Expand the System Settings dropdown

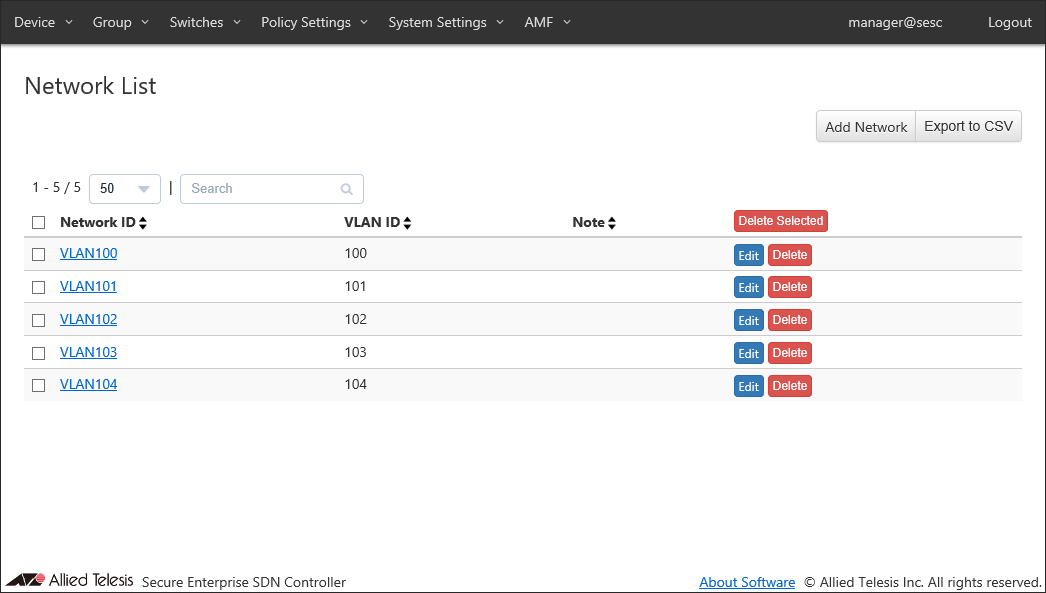[x=446, y=22]
